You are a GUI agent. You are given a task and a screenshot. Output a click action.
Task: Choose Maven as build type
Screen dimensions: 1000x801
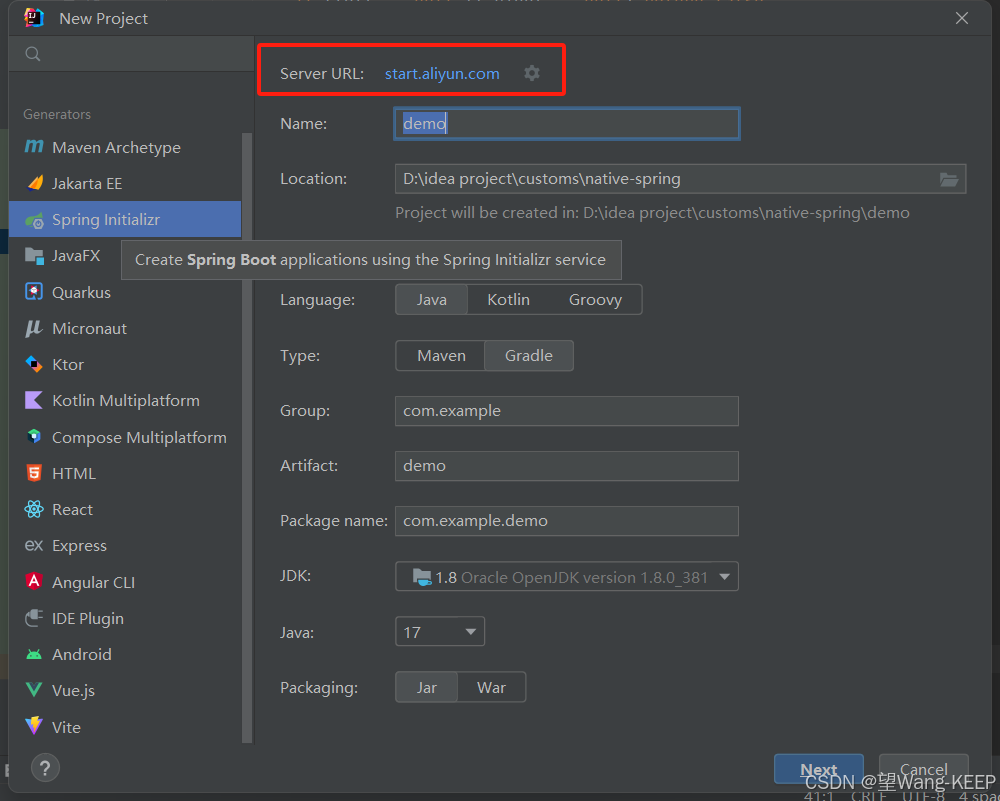(441, 355)
